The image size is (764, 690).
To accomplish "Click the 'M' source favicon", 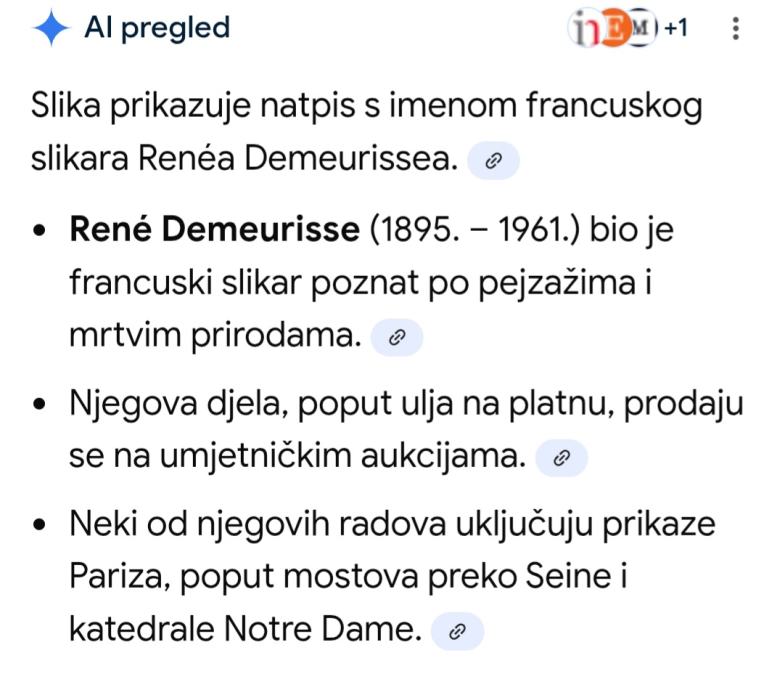I will [639, 28].
